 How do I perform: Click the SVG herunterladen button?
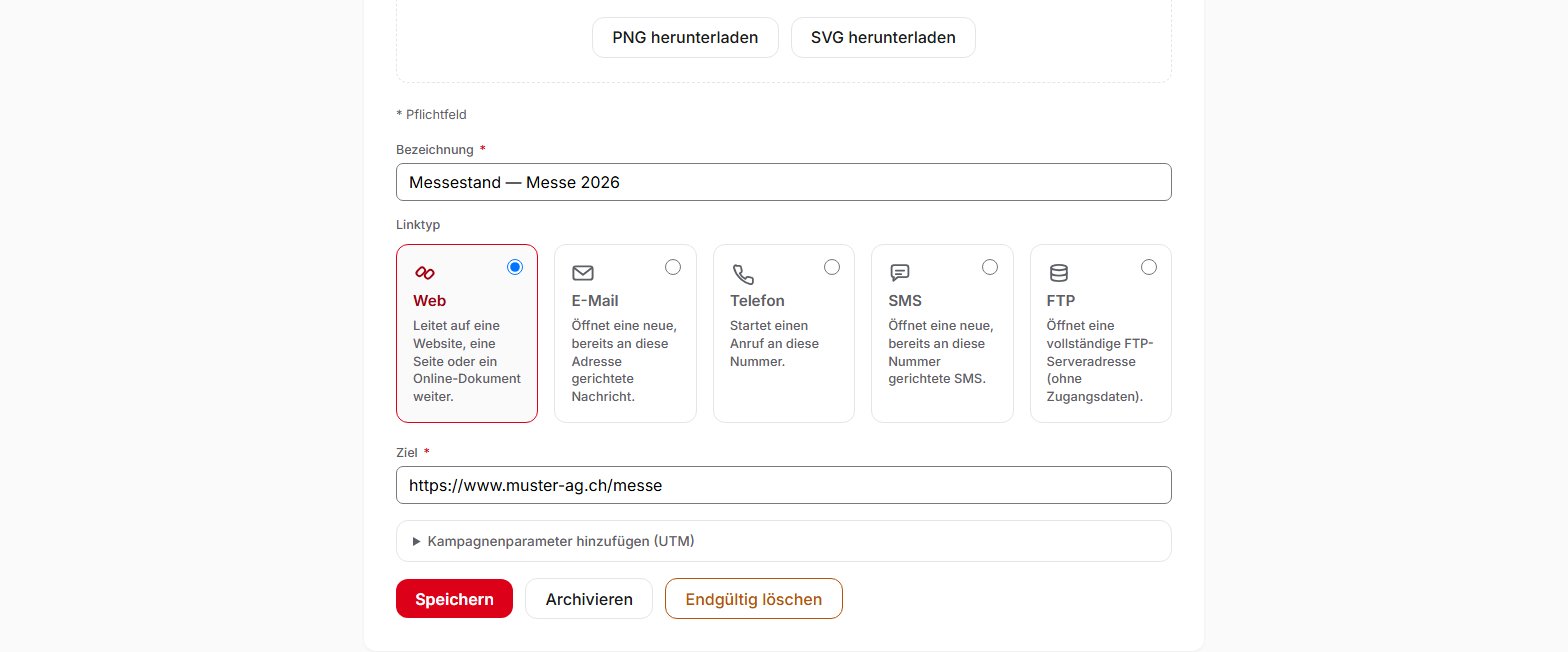click(x=883, y=38)
